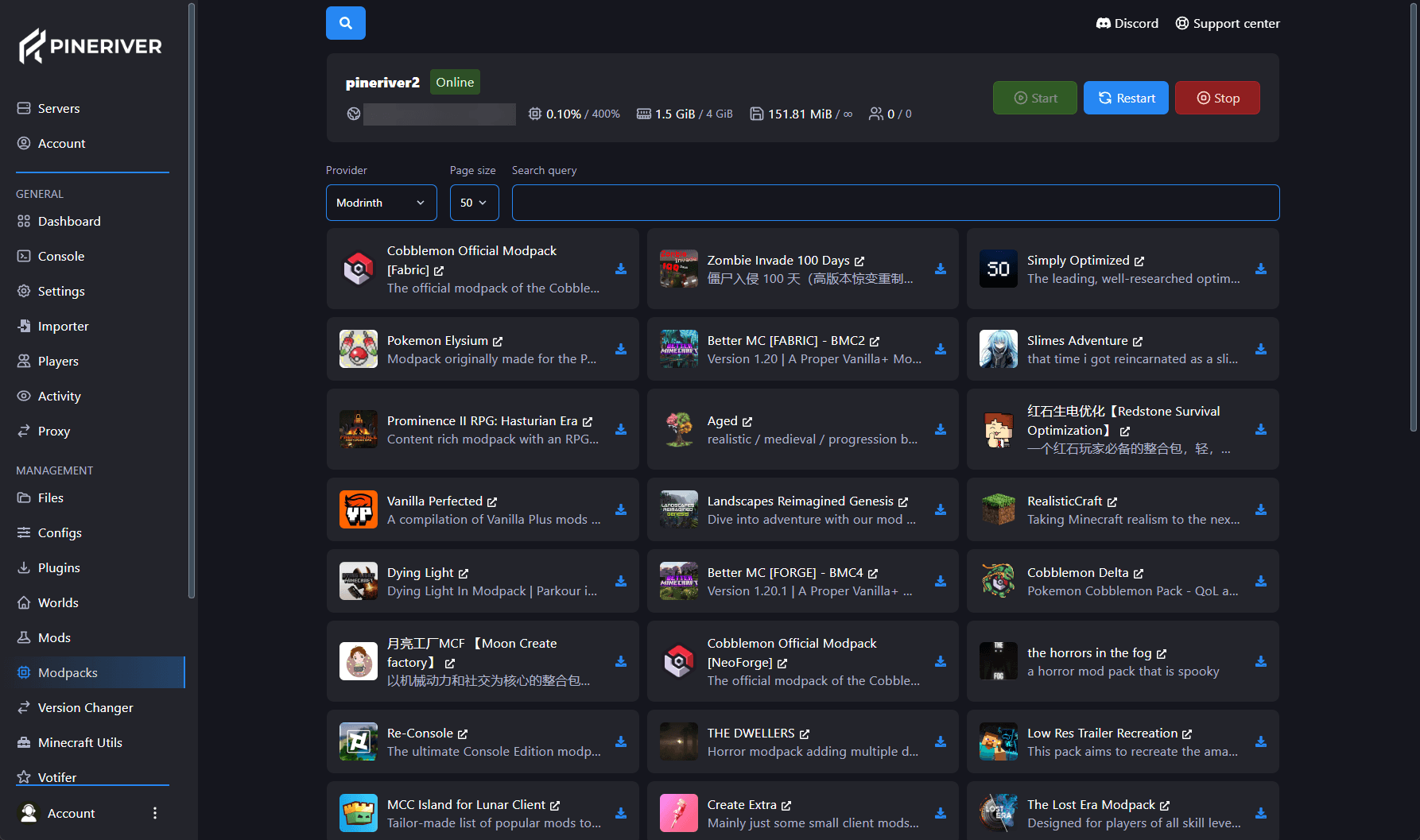This screenshot has height=840, width=1420.
Task: Download Re-Console modpack
Action: pyautogui.click(x=621, y=742)
